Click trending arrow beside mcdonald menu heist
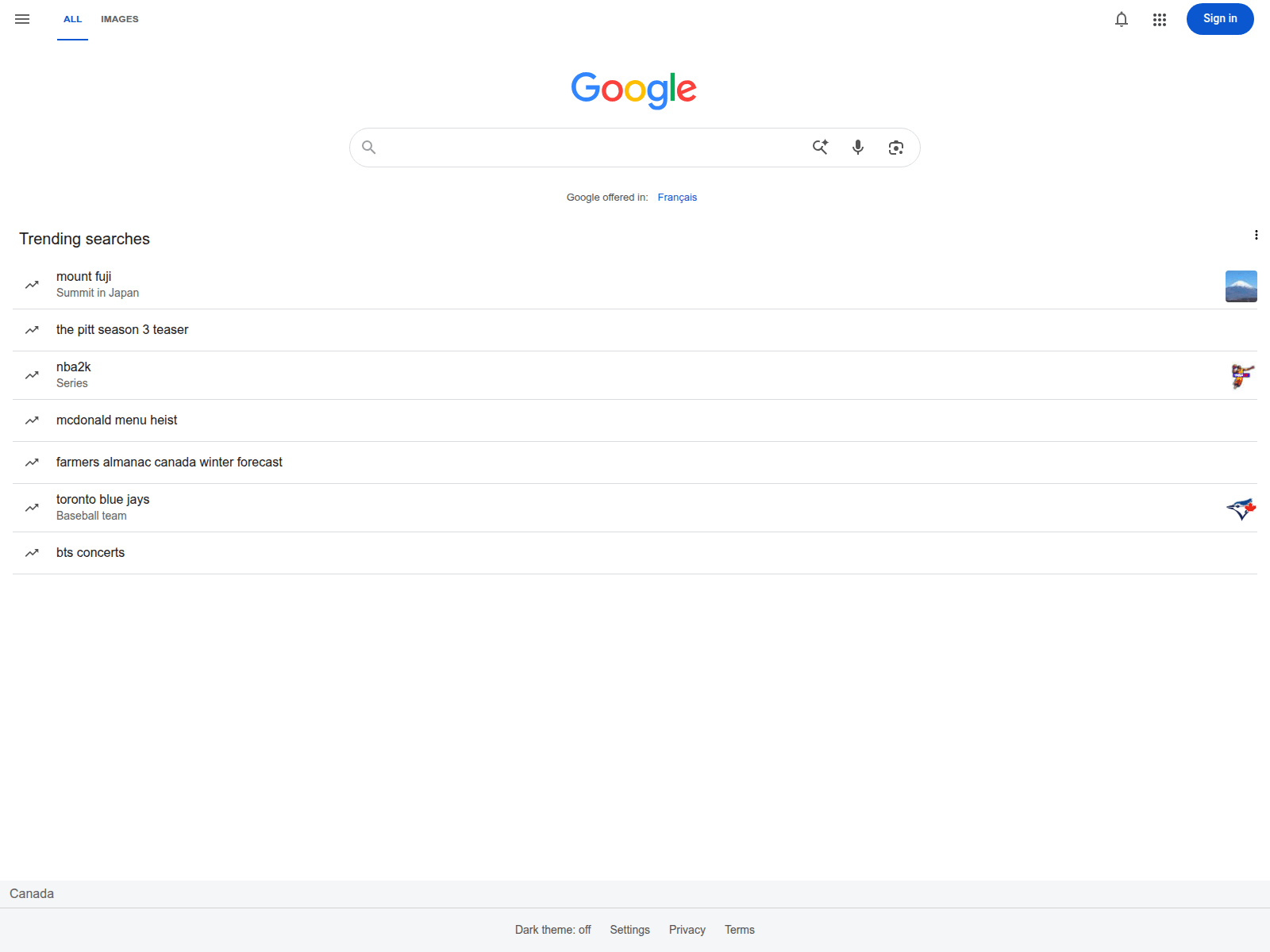This screenshot has height=952, width=1270. tap(32, 420)
